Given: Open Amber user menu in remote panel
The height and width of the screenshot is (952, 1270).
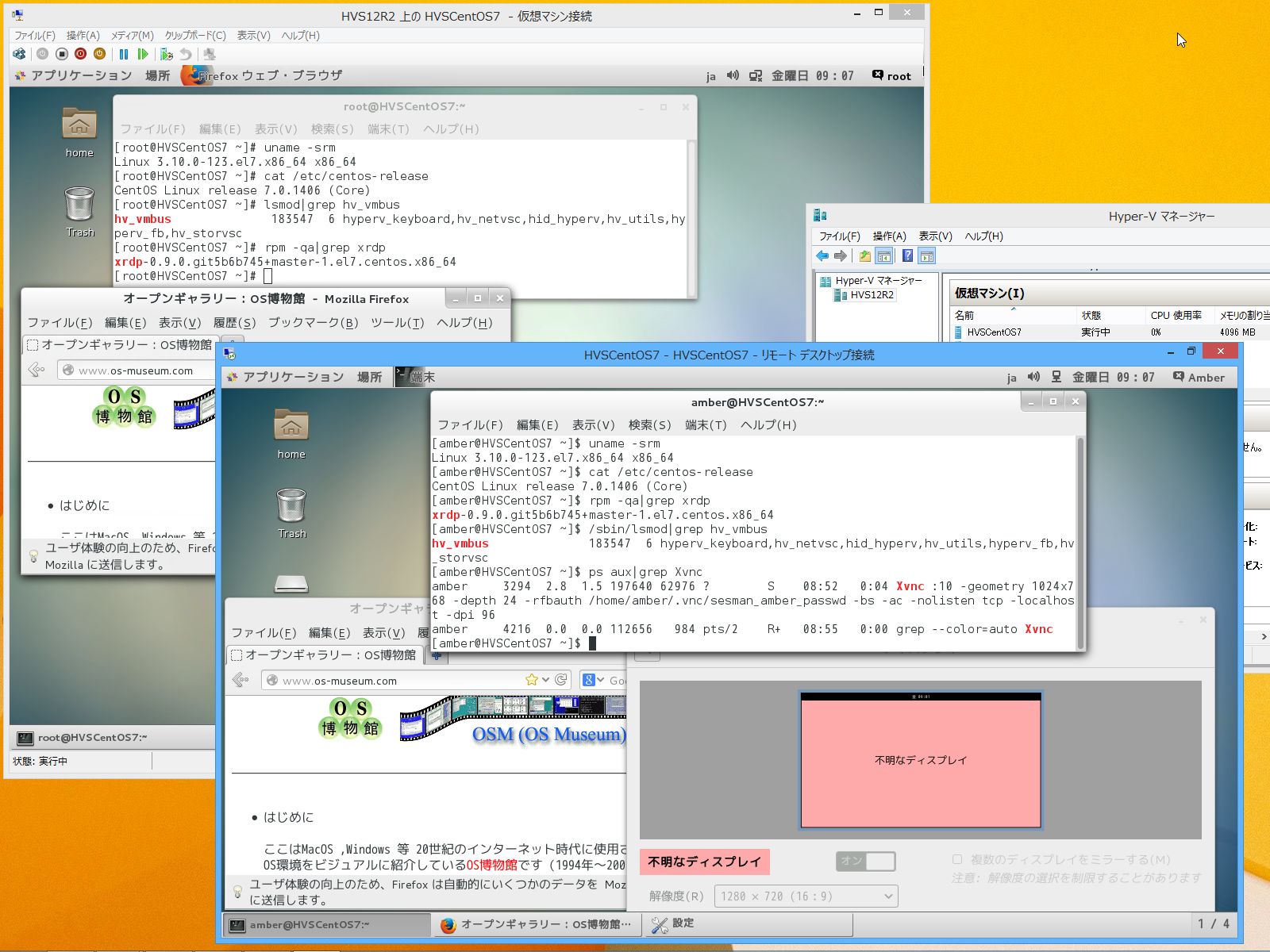Looking at the screenshot, I should click(1199, 377).
